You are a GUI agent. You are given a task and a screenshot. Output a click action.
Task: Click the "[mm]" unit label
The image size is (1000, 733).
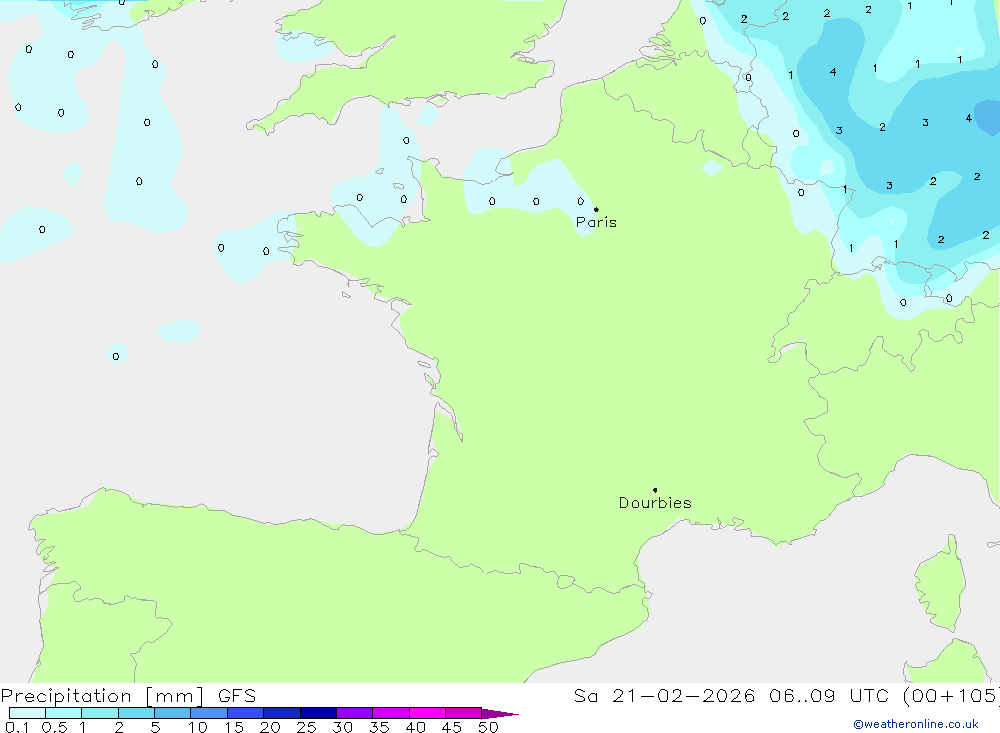174,696
